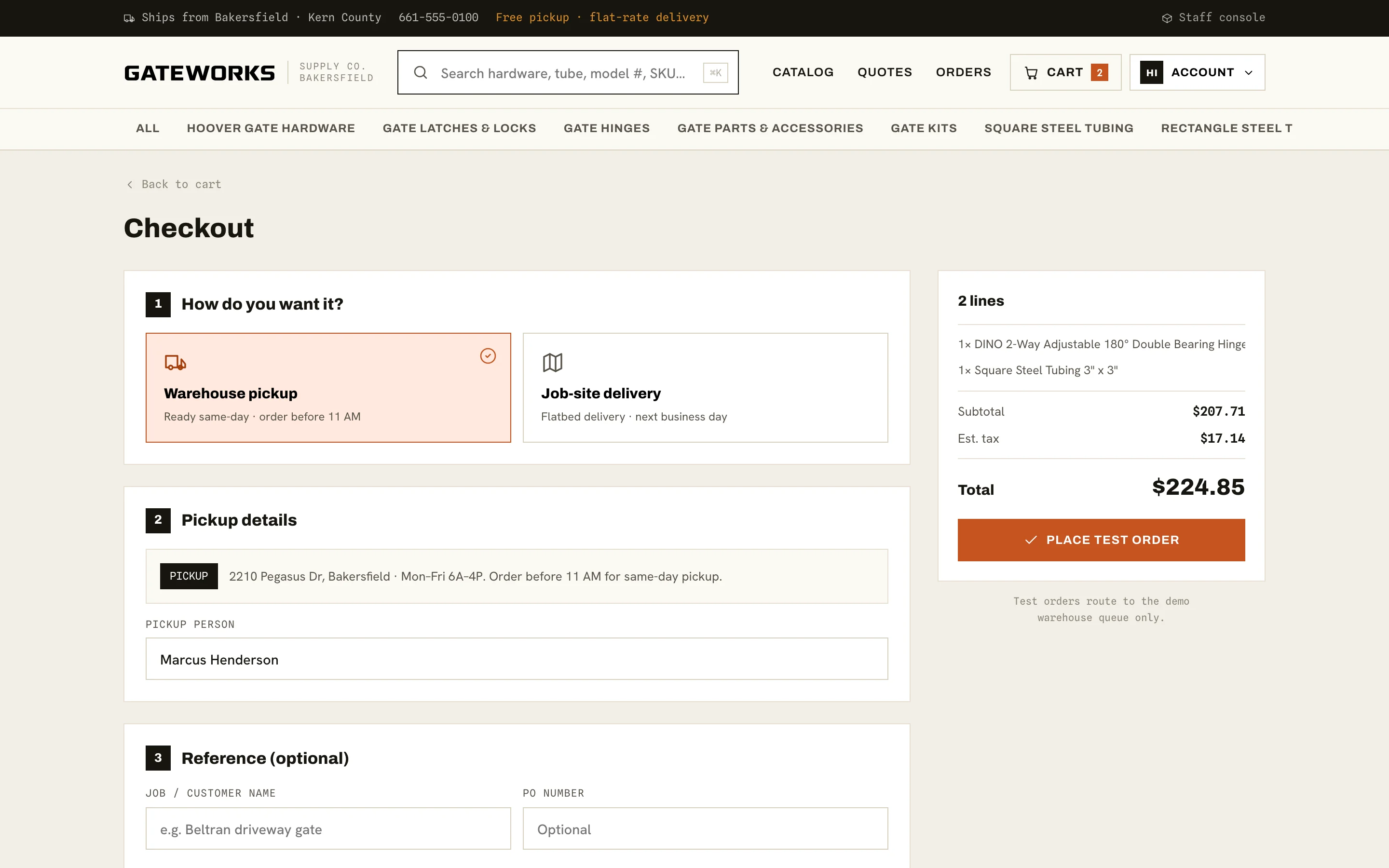Go to Quotes

885,72
